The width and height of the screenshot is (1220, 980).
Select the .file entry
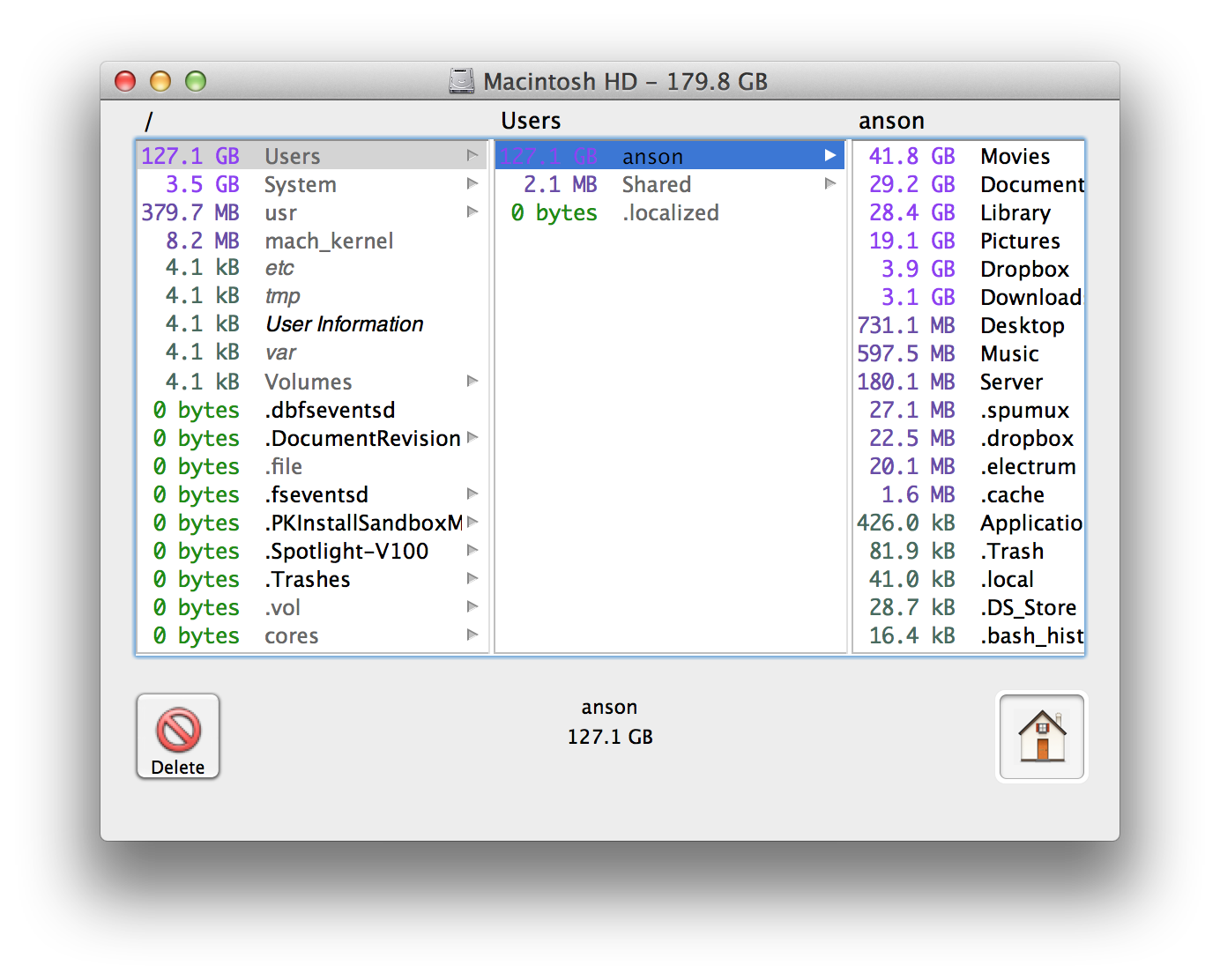[312, 466]
